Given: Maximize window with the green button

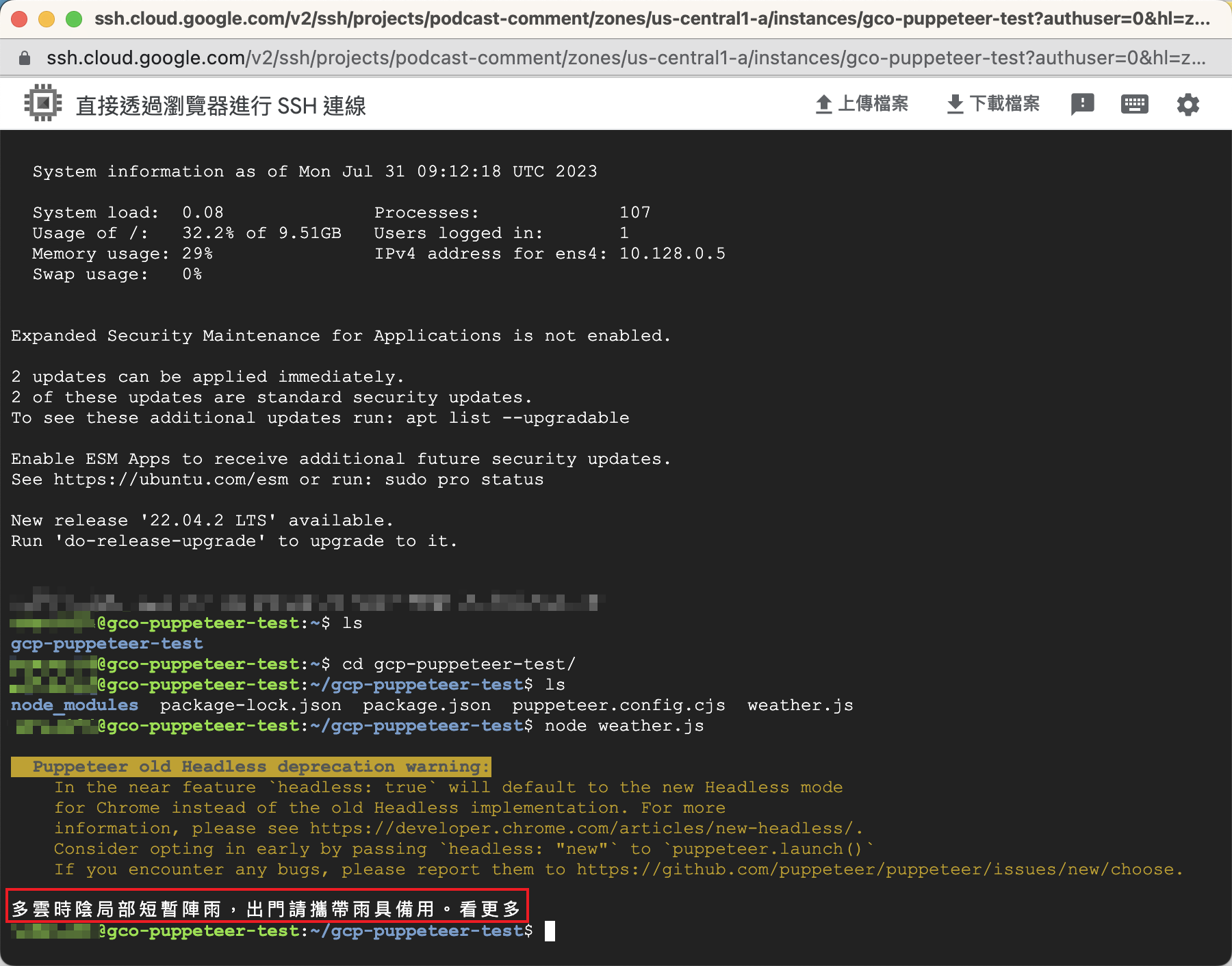Looking at the screenshot, I should pyautogui.click(x=74, y=19).
